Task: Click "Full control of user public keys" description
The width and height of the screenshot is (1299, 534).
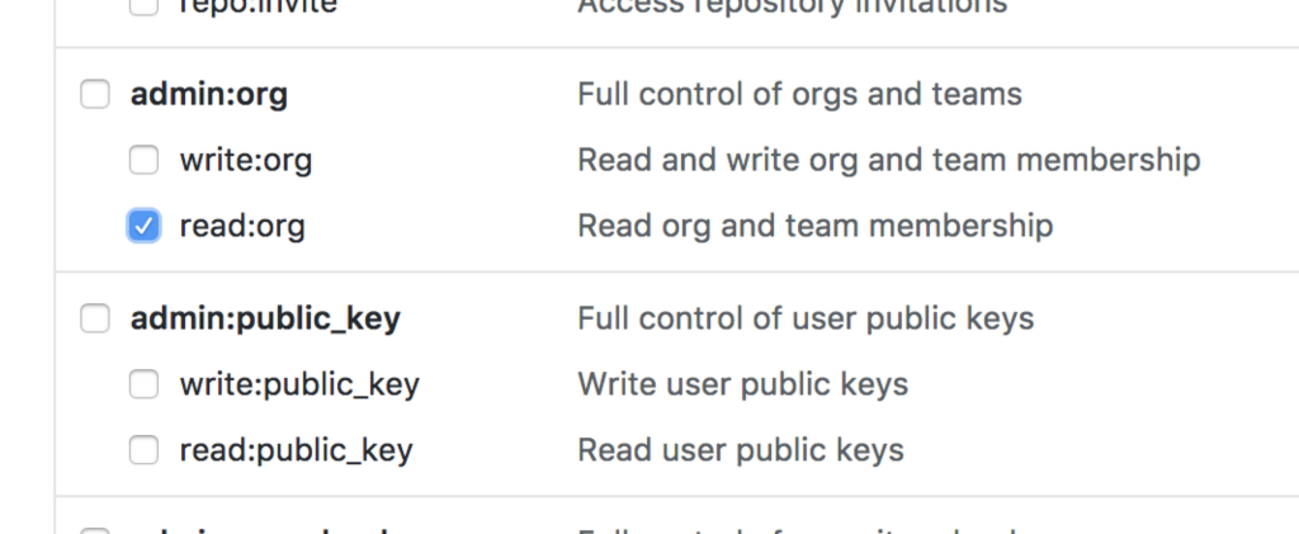Action: pyautogui.click(x=805, y=319)
